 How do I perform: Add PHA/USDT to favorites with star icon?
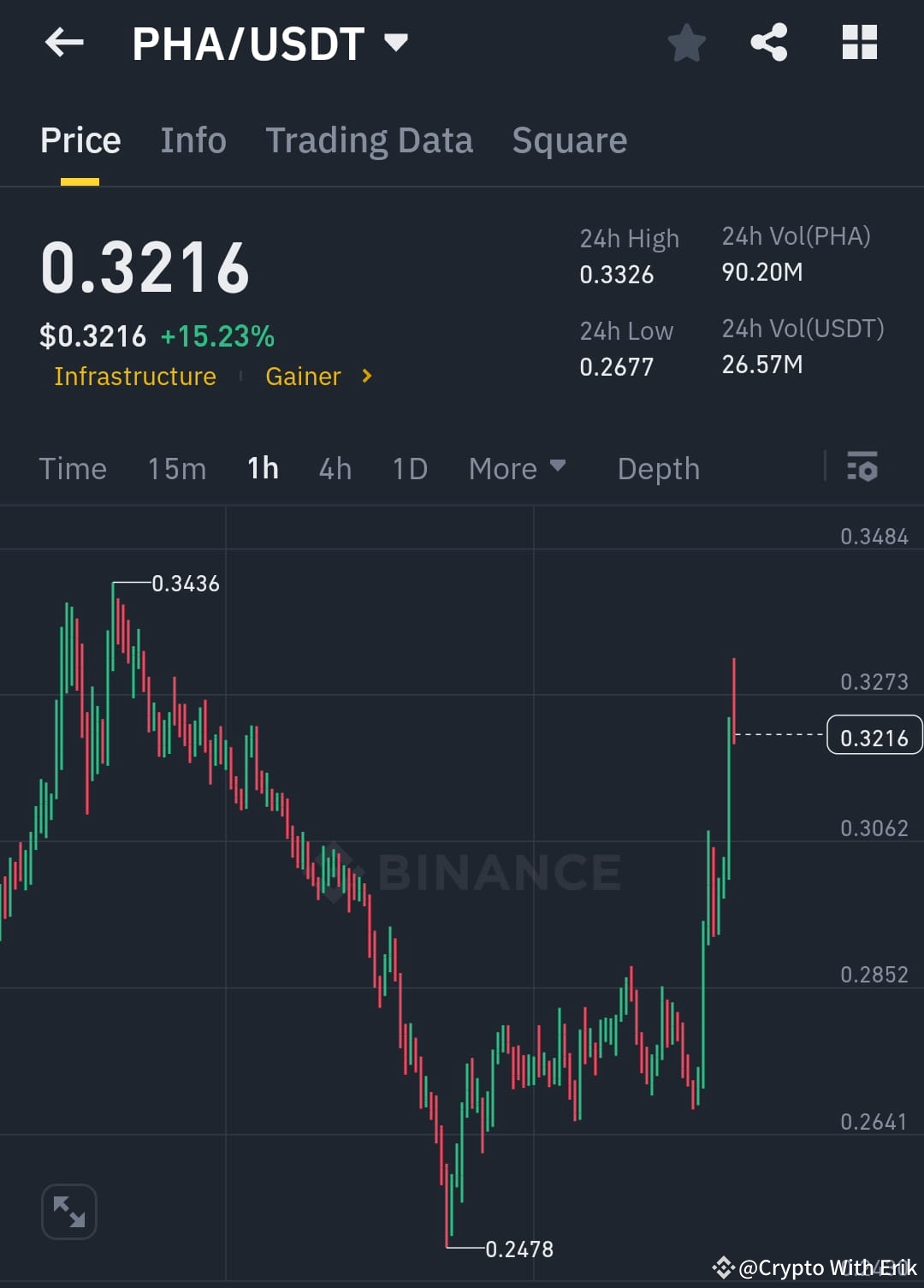(x=686, y=43)
